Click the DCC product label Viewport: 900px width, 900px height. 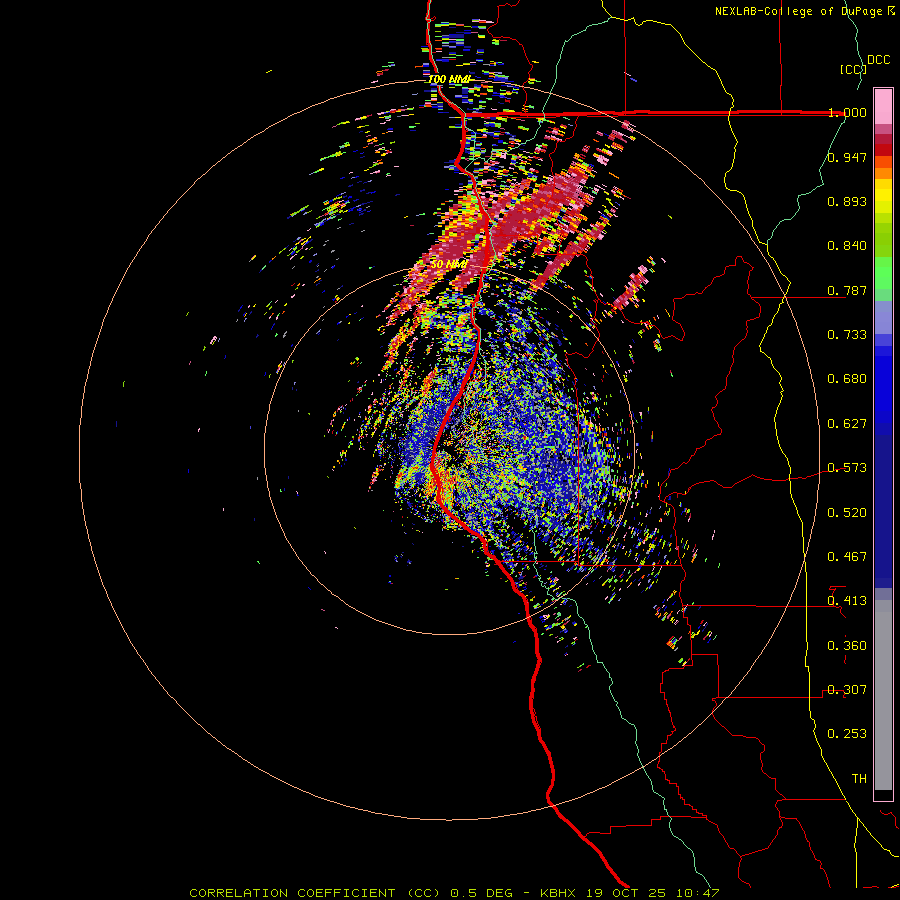click(878, 60)
